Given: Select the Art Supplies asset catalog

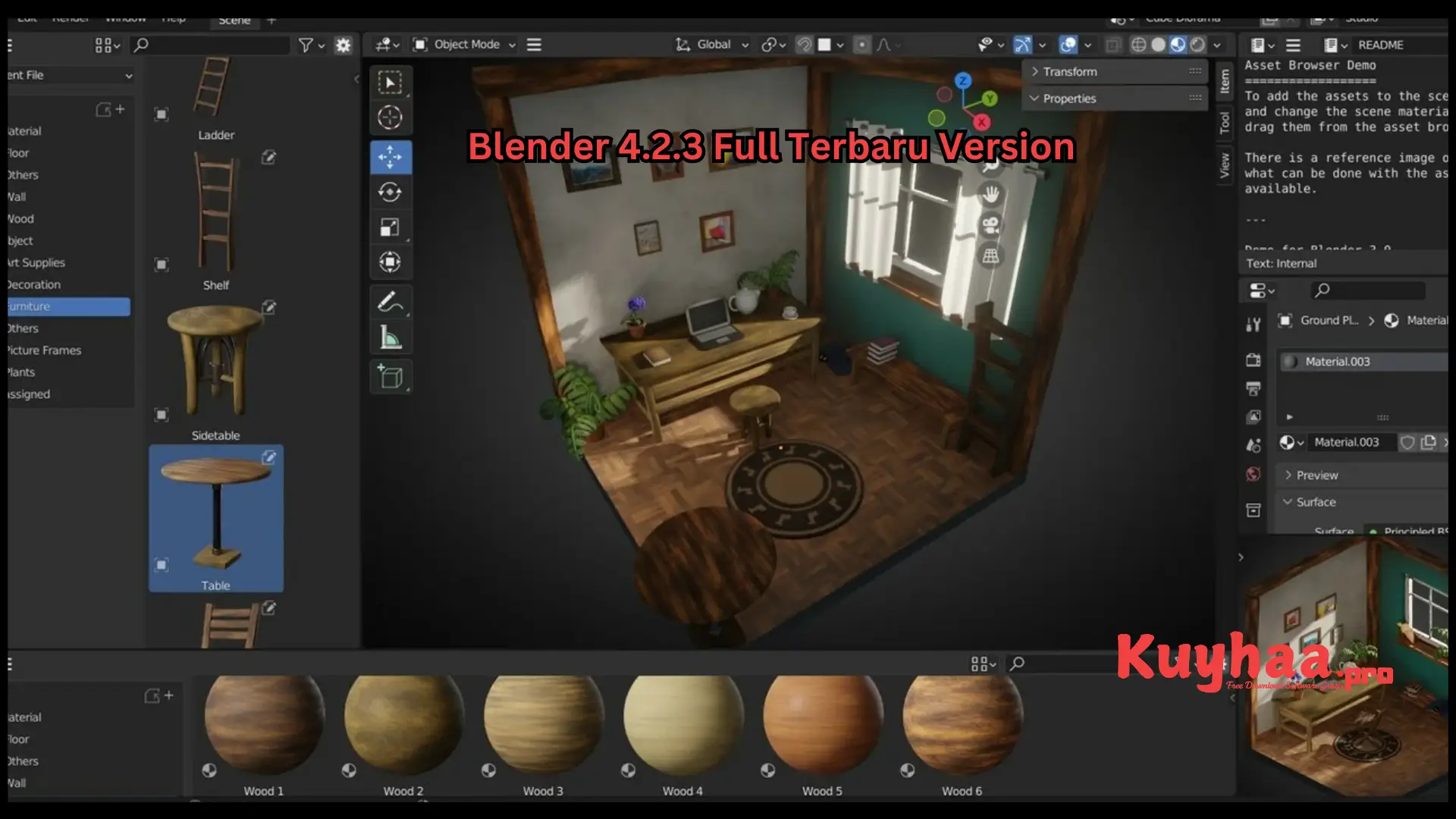Looking at the screenshot, I should coord(69,262).
